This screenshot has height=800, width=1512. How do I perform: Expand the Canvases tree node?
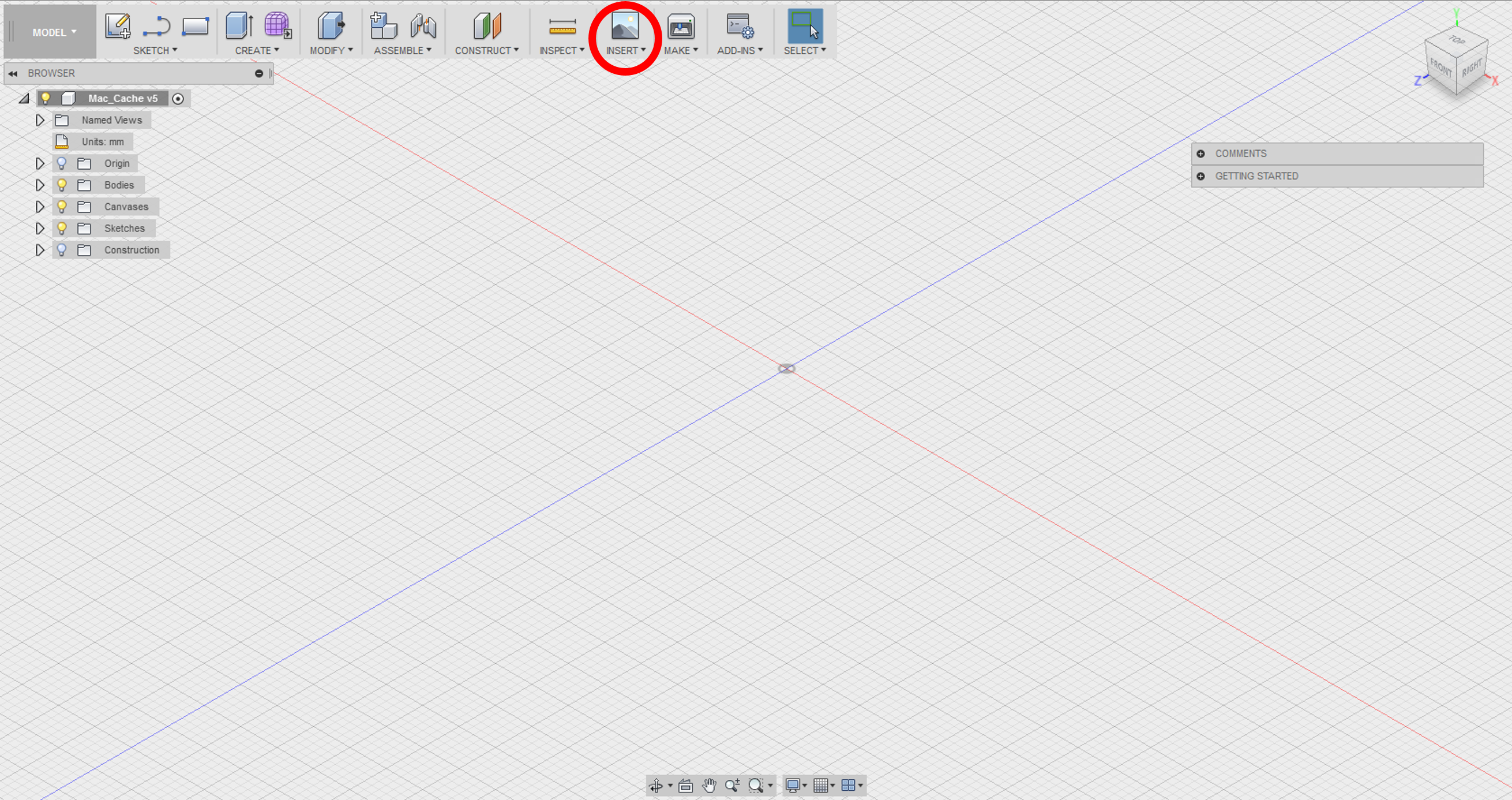coord(39,207)
